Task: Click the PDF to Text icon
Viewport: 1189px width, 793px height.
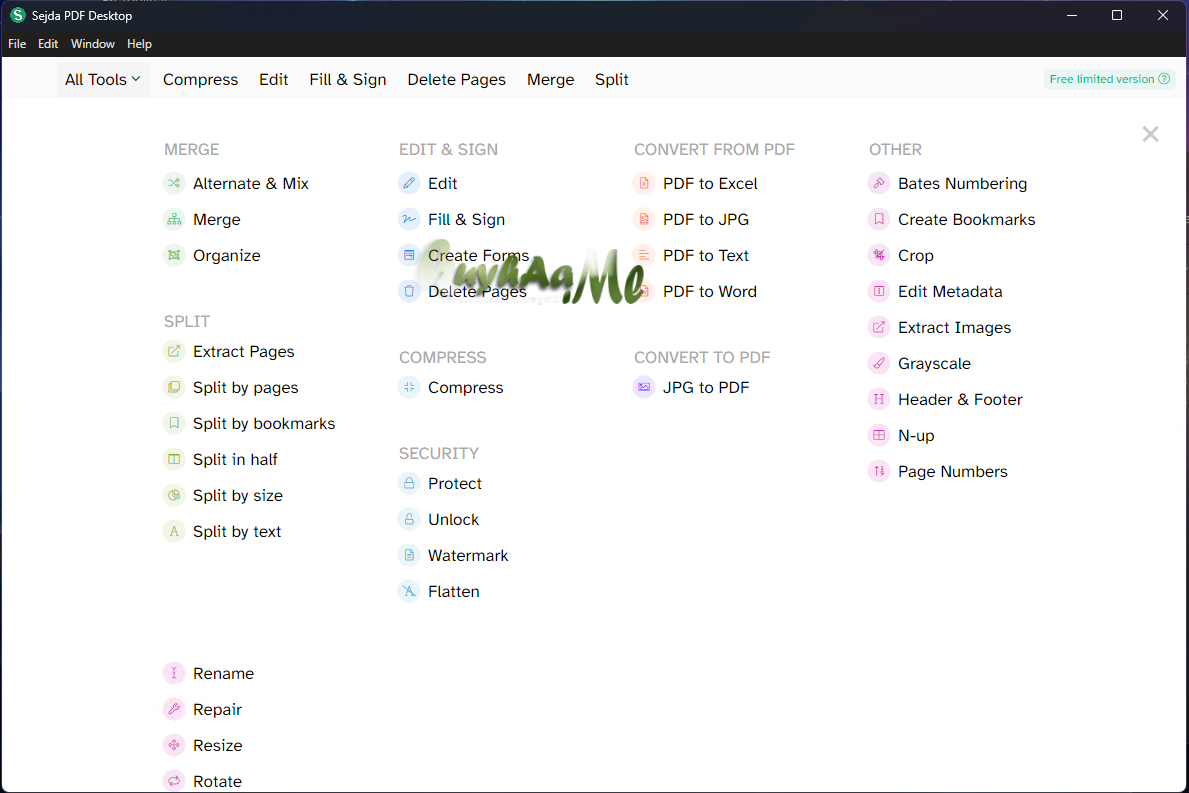Action: tap(644, 255)
